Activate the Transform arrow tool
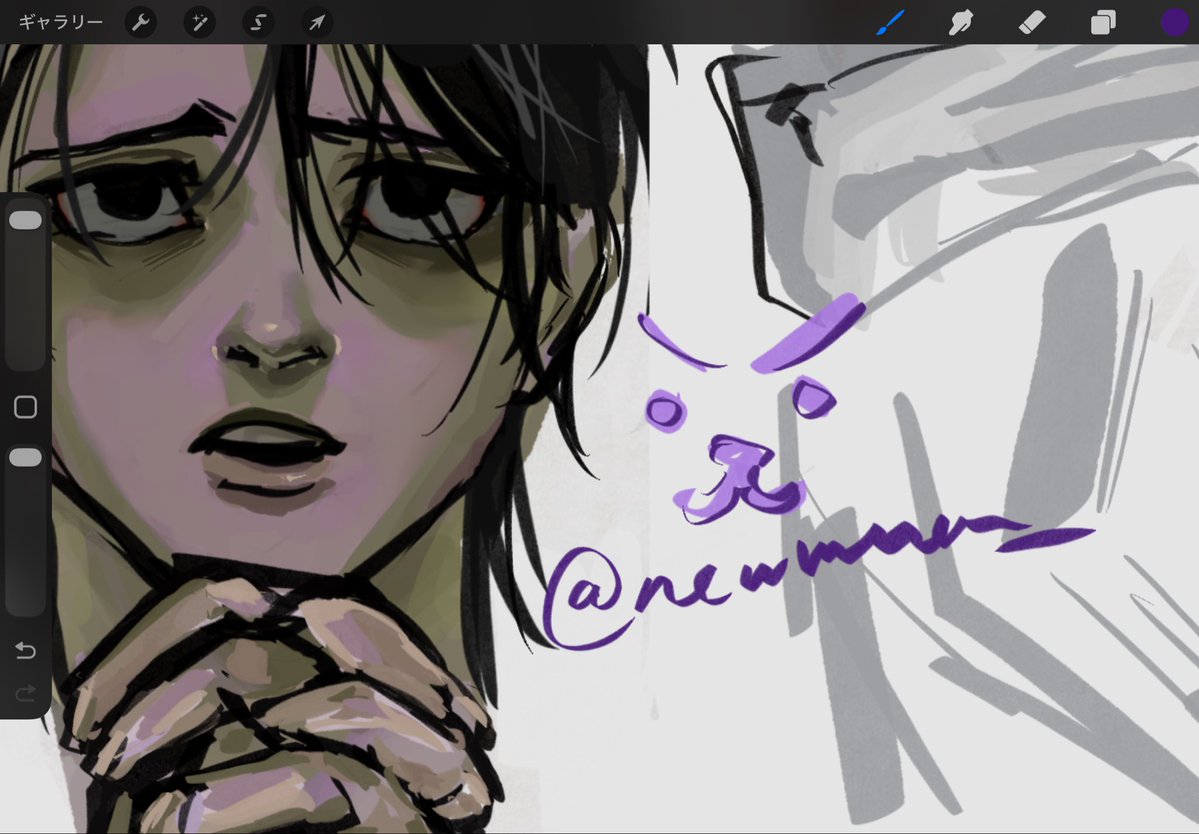The image size is (1199, 834). point(317,22)
